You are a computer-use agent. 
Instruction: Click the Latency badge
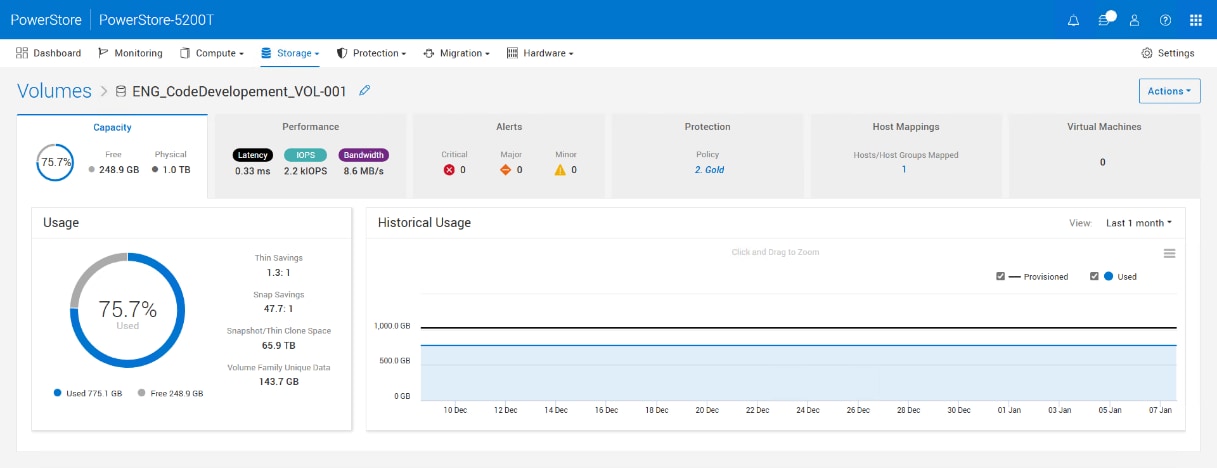[x=252, y=155]
